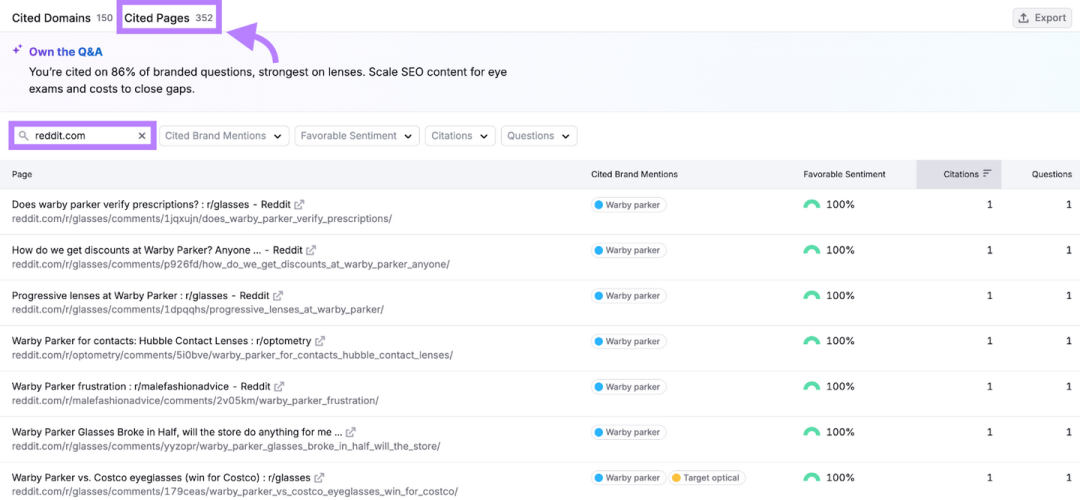Screen dimensions: 1080x500
Task: Click URL reddit.com/r/glasses/comments/1jqxujn/does_warby_parker_verify_prescriptions/
Action: [x=202, y=218]
